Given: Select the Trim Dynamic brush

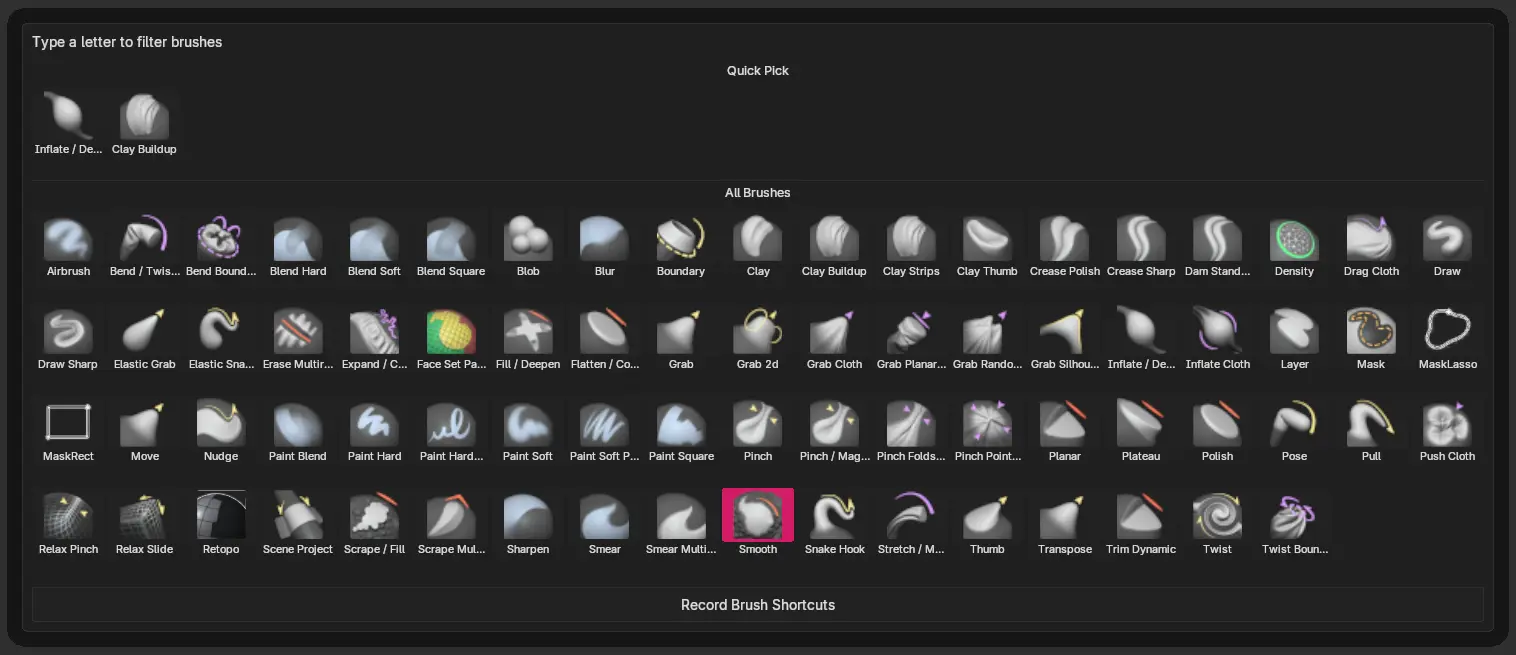Looking at the screenshot, I should click(1141, 524).
